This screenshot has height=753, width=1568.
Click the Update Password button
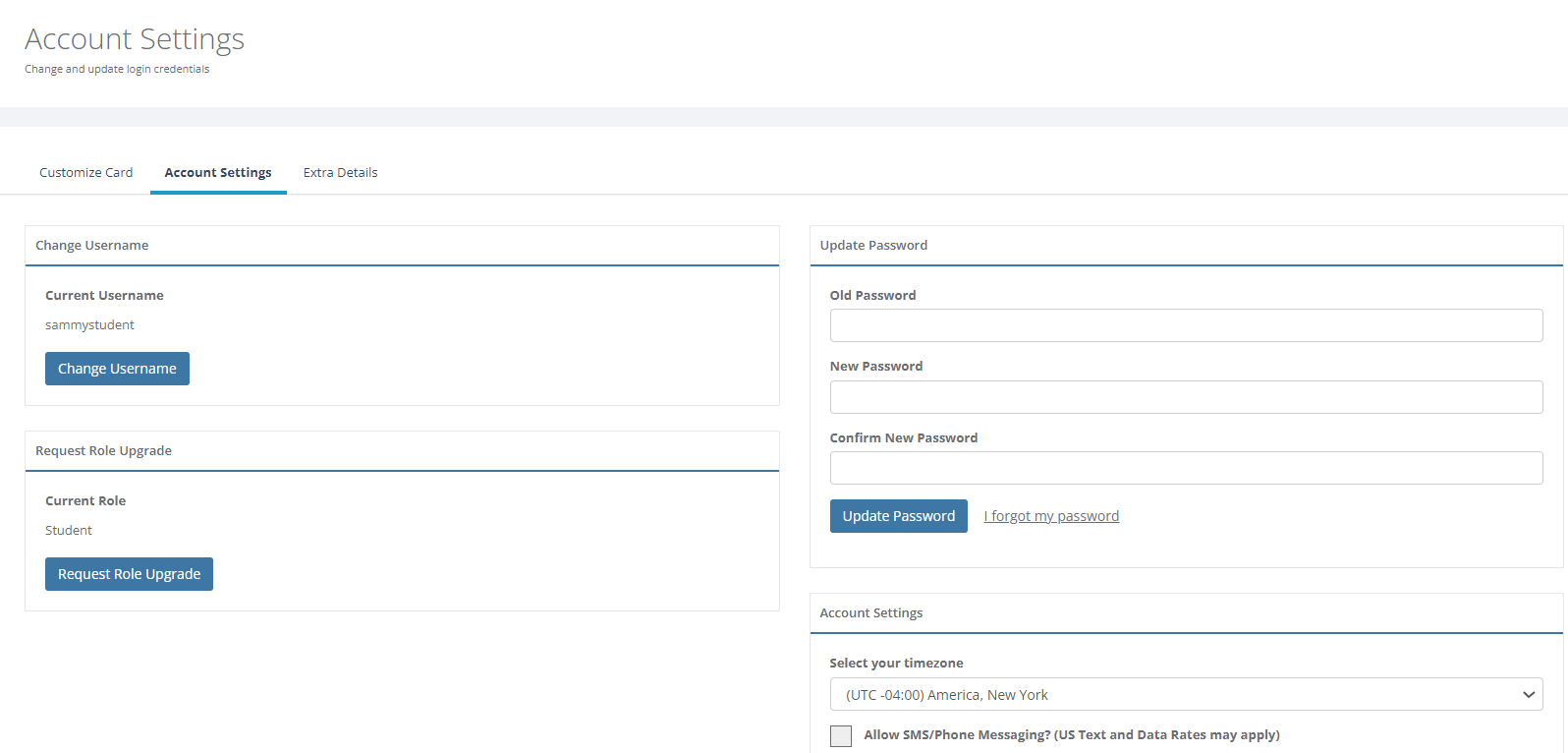coord(898,516)
